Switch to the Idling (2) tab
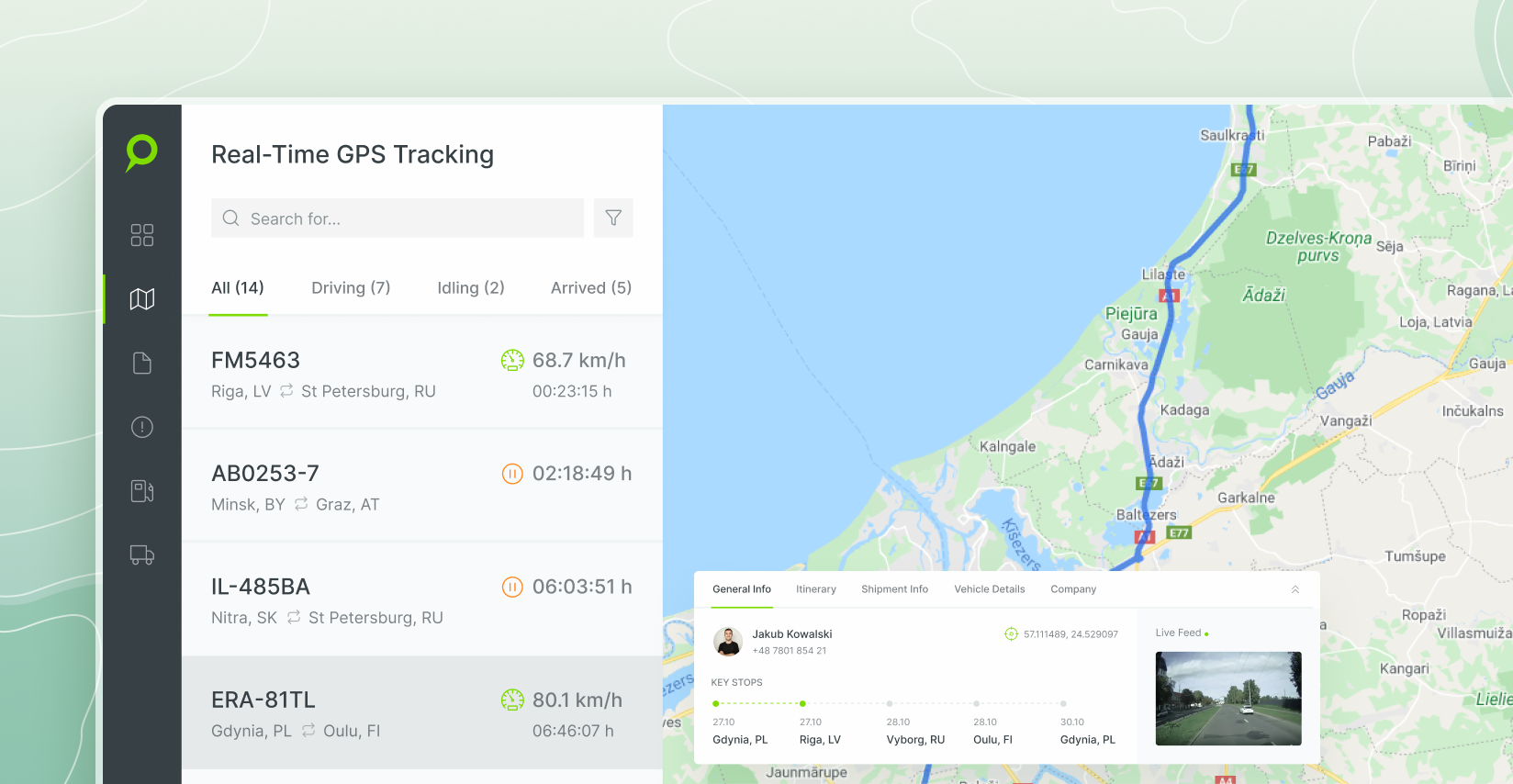The width and height of the screenshot is (1513, 784). (471, 287)
